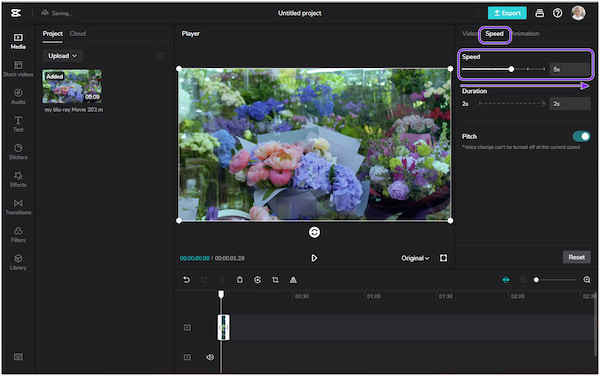The image size is (600, 376).
Task: Delete the selected clip with trash icon
Action: click(x=240, y=280)
